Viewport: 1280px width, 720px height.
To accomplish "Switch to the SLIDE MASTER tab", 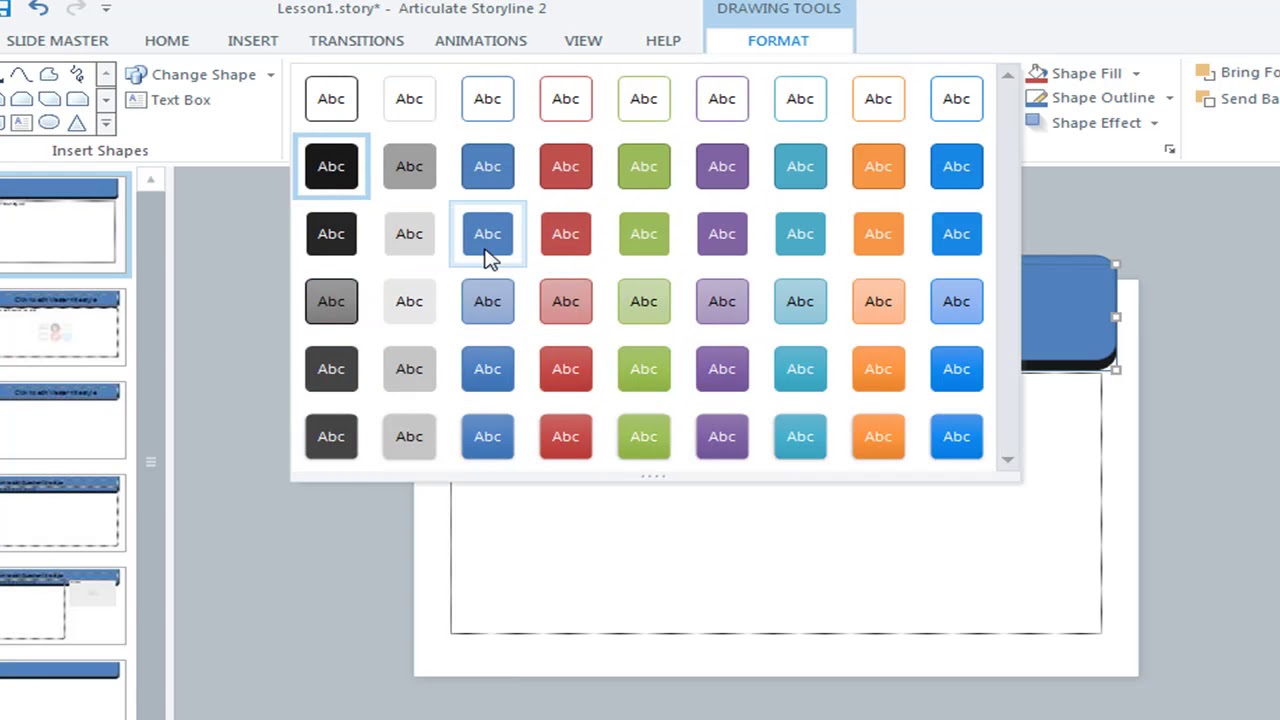I will pyautogui.click(x=57, y=41).
